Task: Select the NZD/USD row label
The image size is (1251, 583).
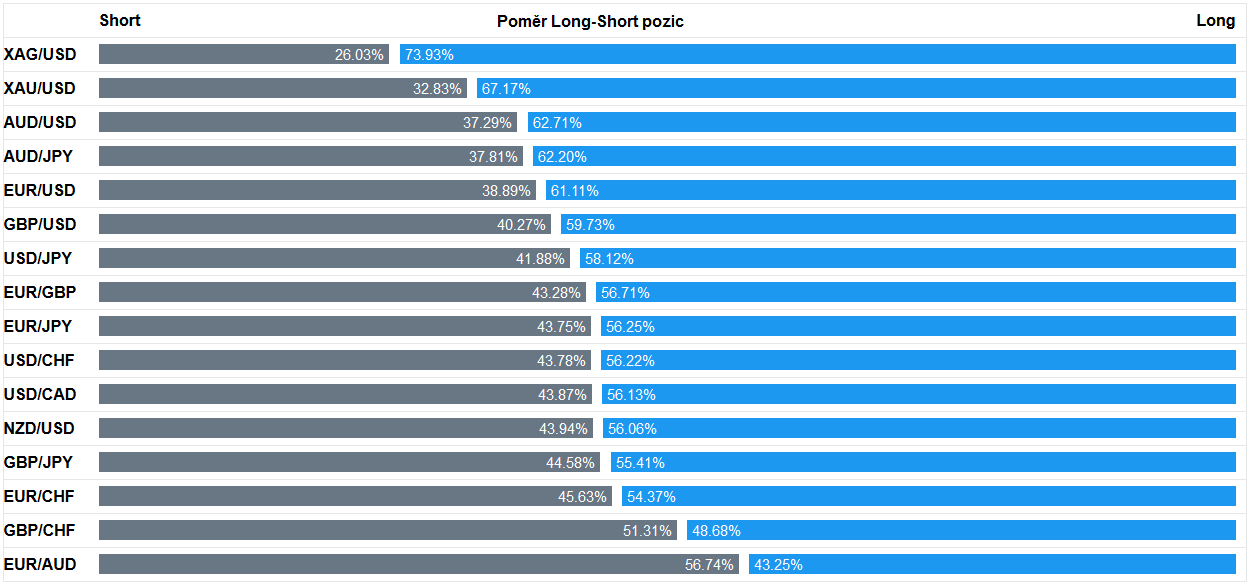Action: tap(40, 428)
